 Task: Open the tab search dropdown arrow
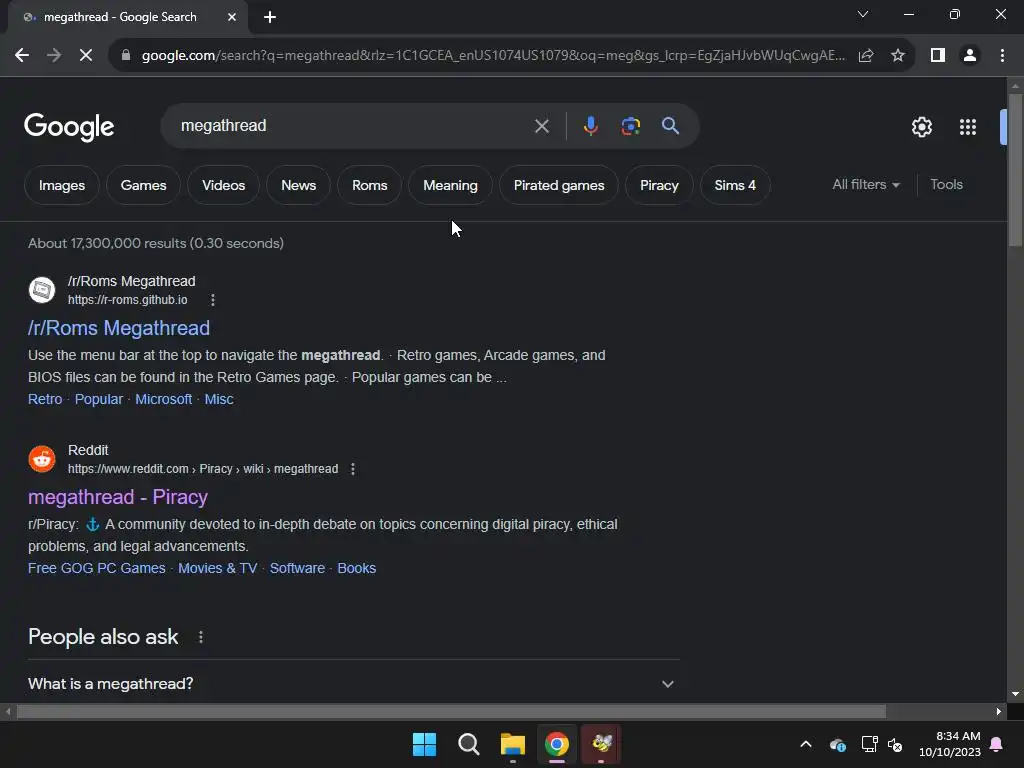click(x=863, y=14)
